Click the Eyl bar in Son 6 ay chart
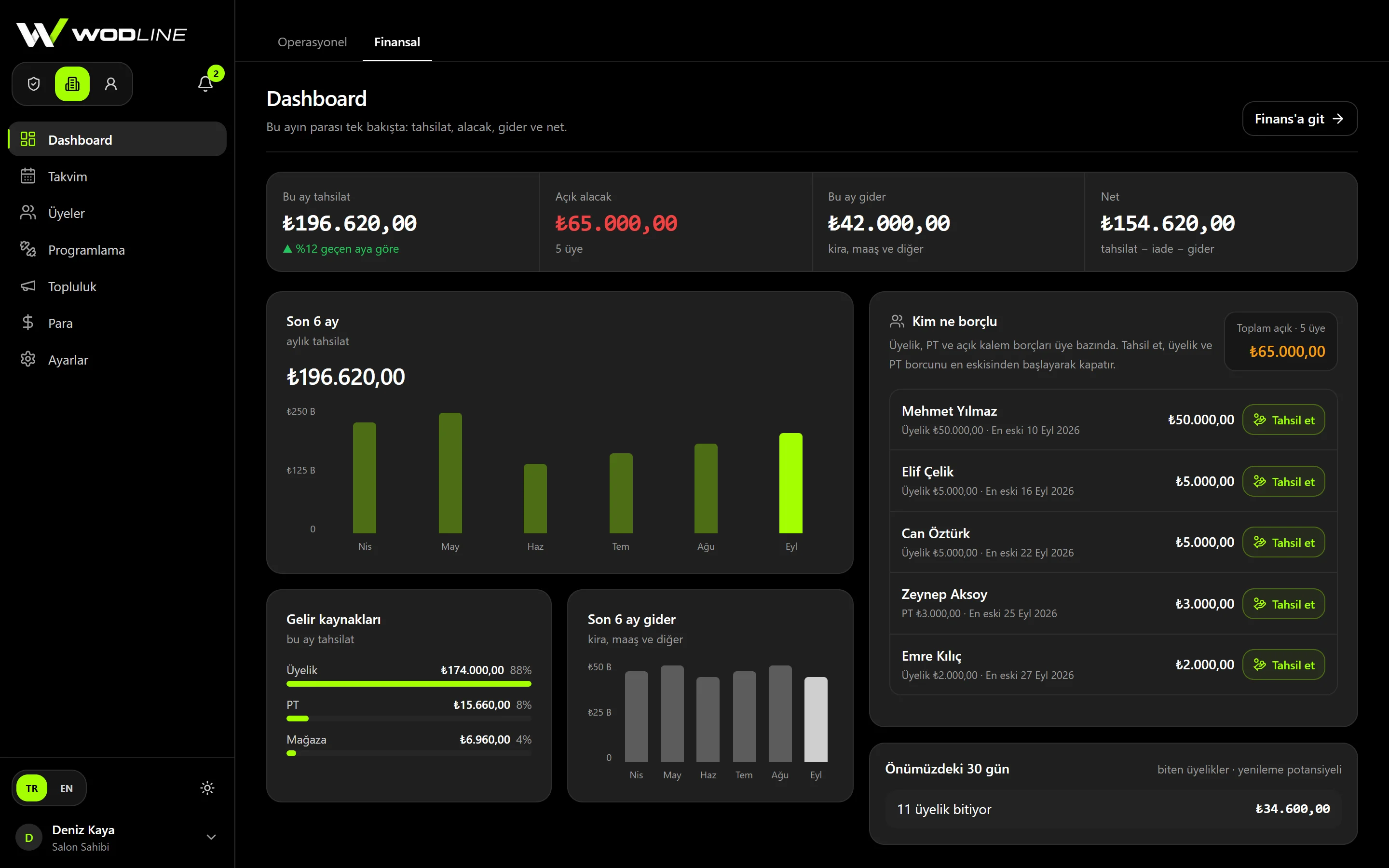1389x868 pixels. pyautogui.click(x=790, y=483)
